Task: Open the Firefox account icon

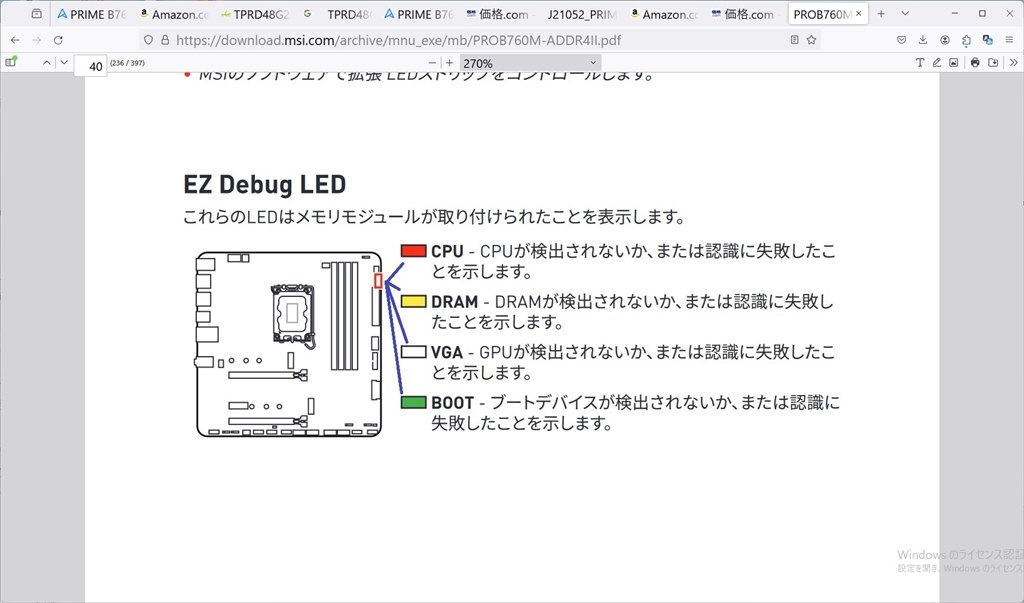Action: (944, 40)
